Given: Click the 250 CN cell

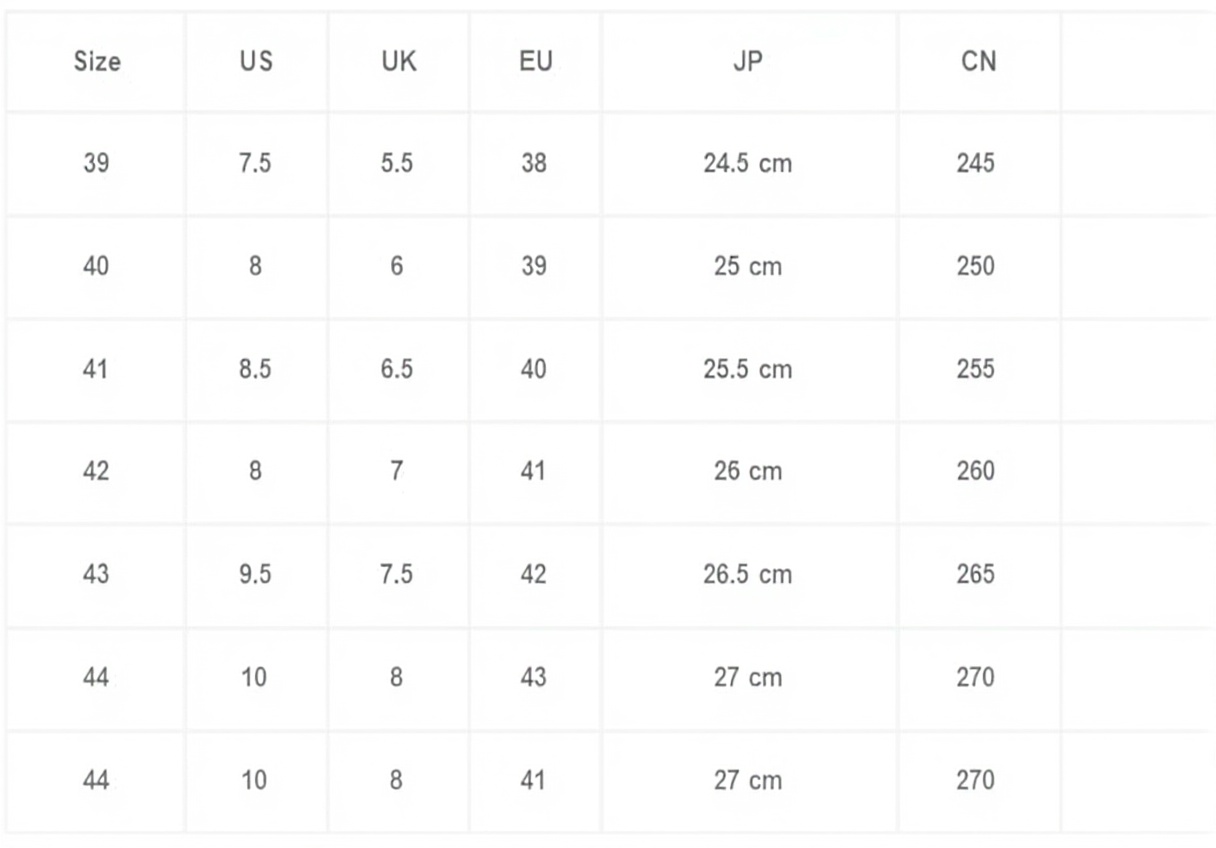Looking at the screenshot, I should pyautogui.click(x=975, y=266).
